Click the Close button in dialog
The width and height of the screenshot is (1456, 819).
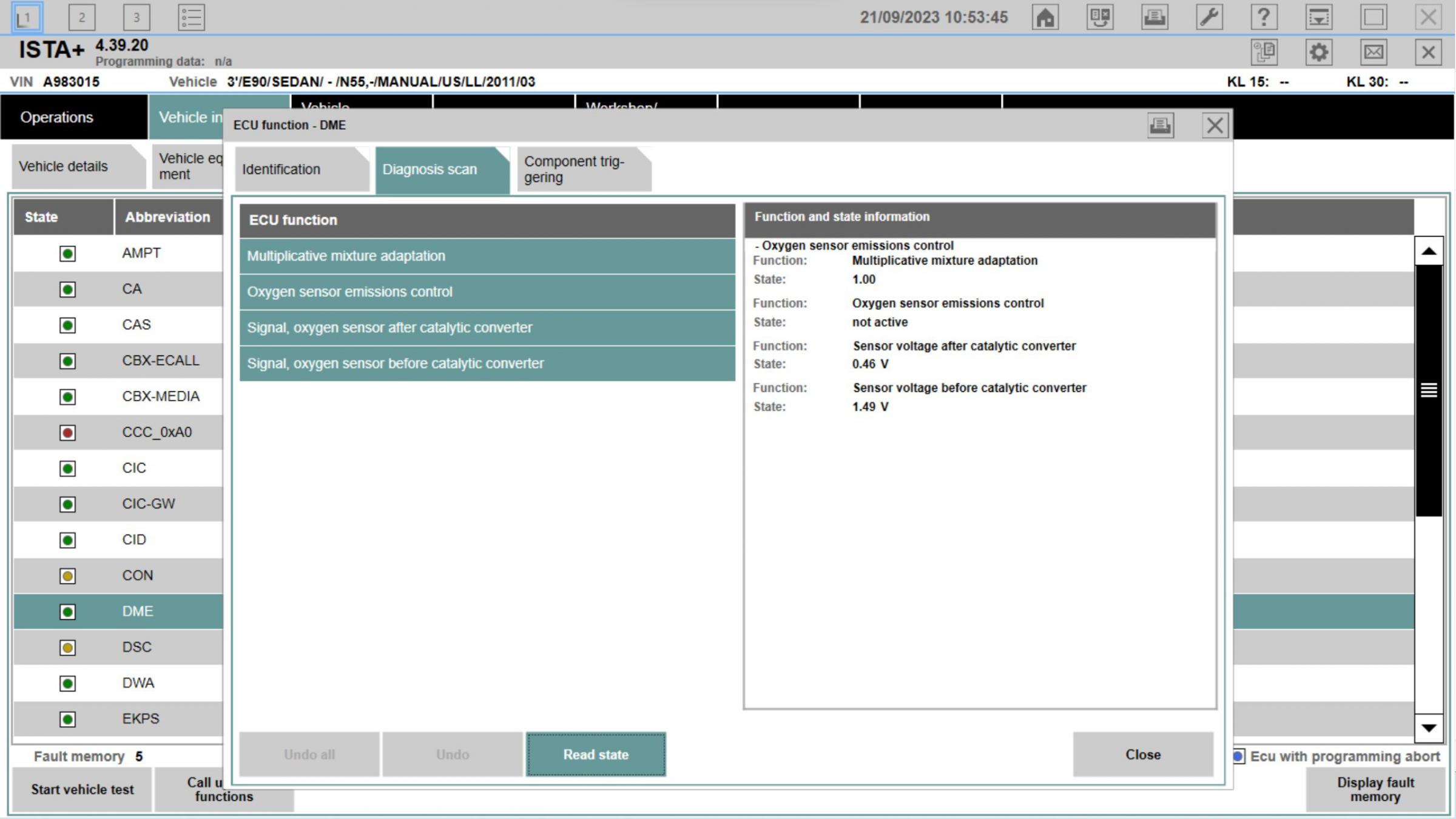point(1143,754)
